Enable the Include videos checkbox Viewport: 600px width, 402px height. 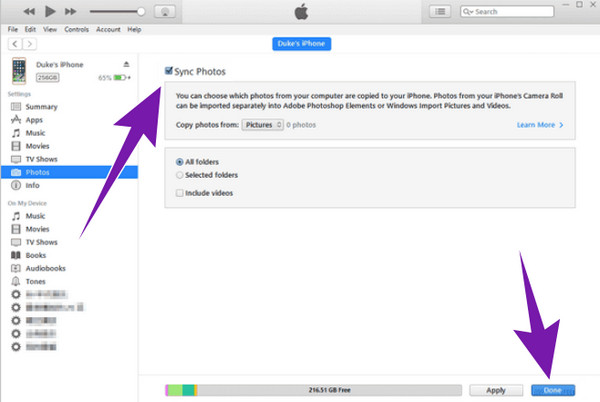click(x=179, y=193)
